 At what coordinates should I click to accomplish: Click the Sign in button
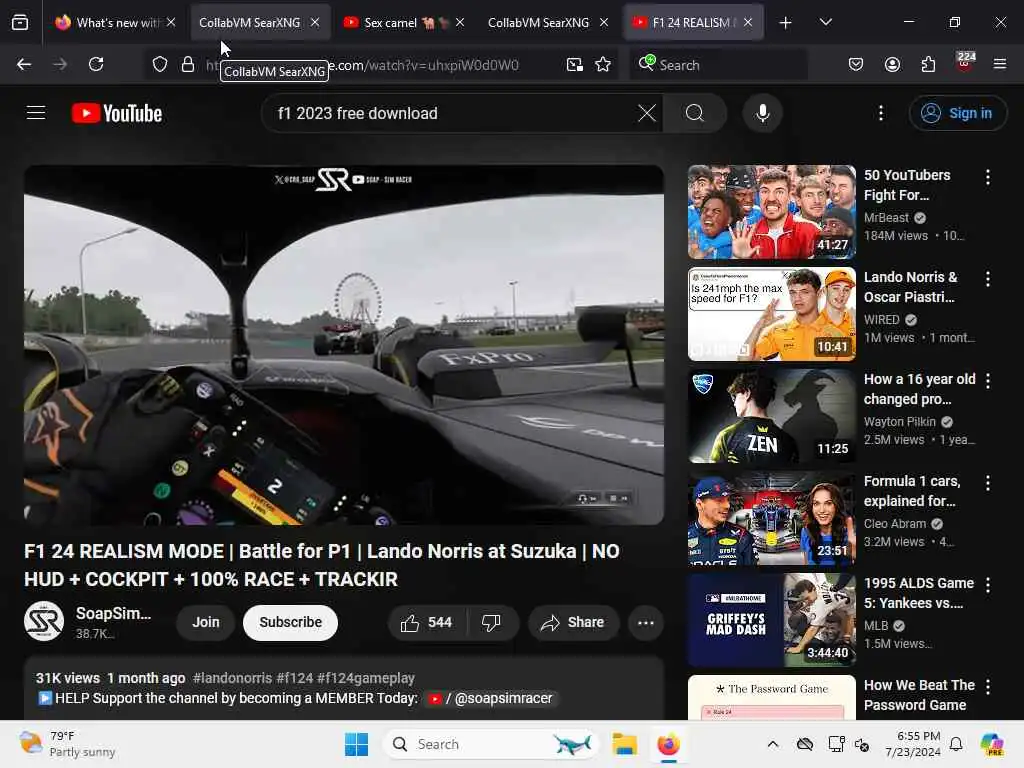point(957,113)
